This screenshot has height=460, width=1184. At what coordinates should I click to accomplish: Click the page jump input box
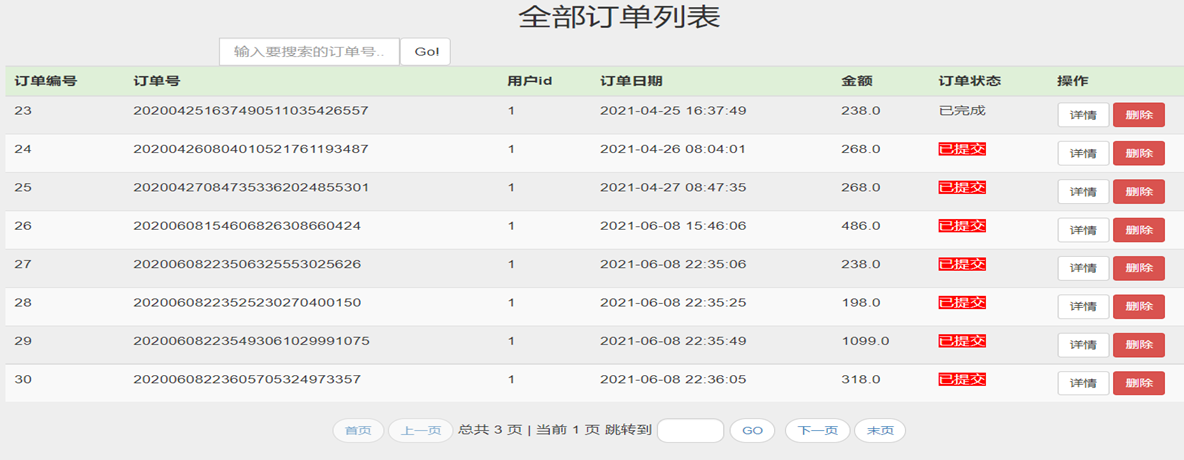(x=690, y=431)
